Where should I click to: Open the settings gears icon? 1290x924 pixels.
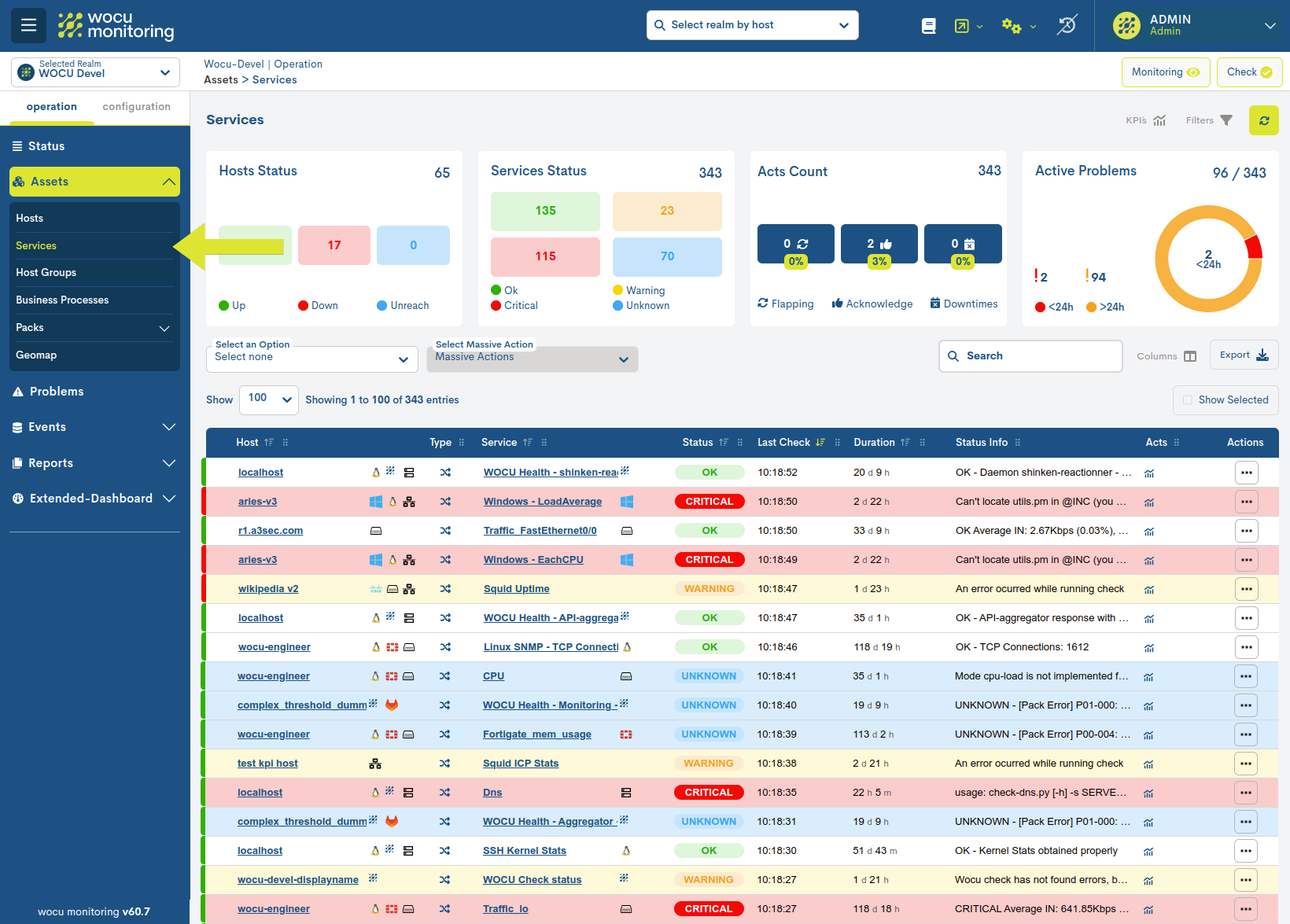tap(1012, 26)
